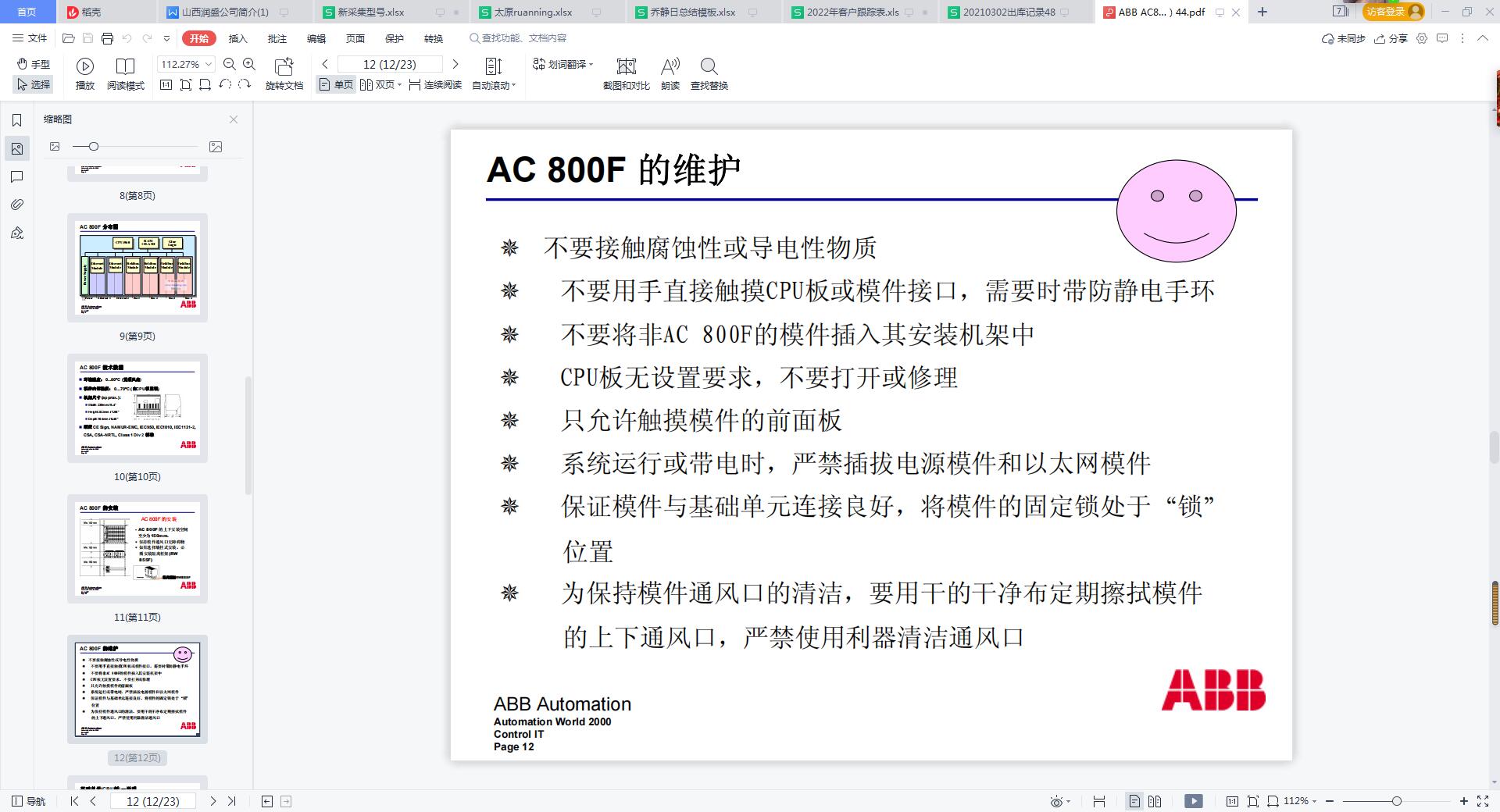Click the print icon in quick toolbar
This screenshot has width=1500, height=812.
[x=107, y=38]
